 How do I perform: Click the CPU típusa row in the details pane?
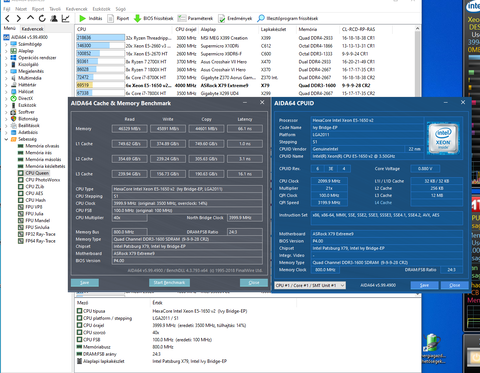pos(162,311)
